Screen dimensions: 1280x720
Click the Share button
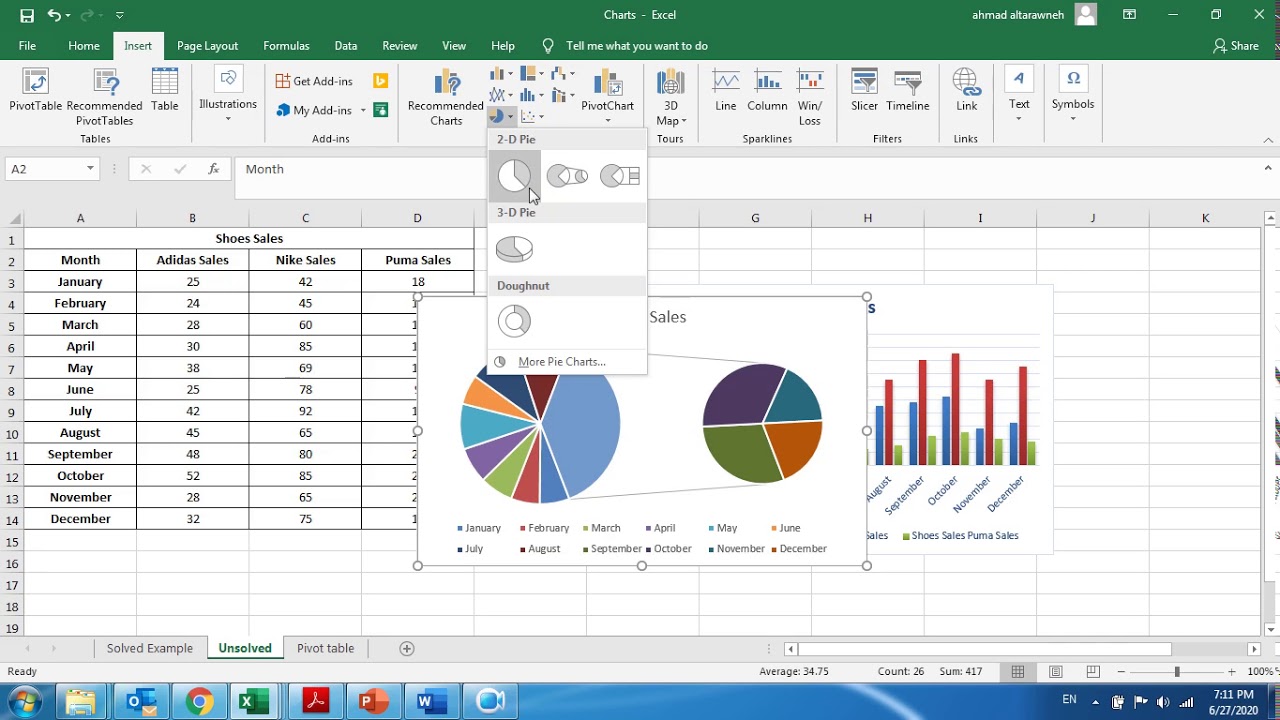coord(1236,46)
